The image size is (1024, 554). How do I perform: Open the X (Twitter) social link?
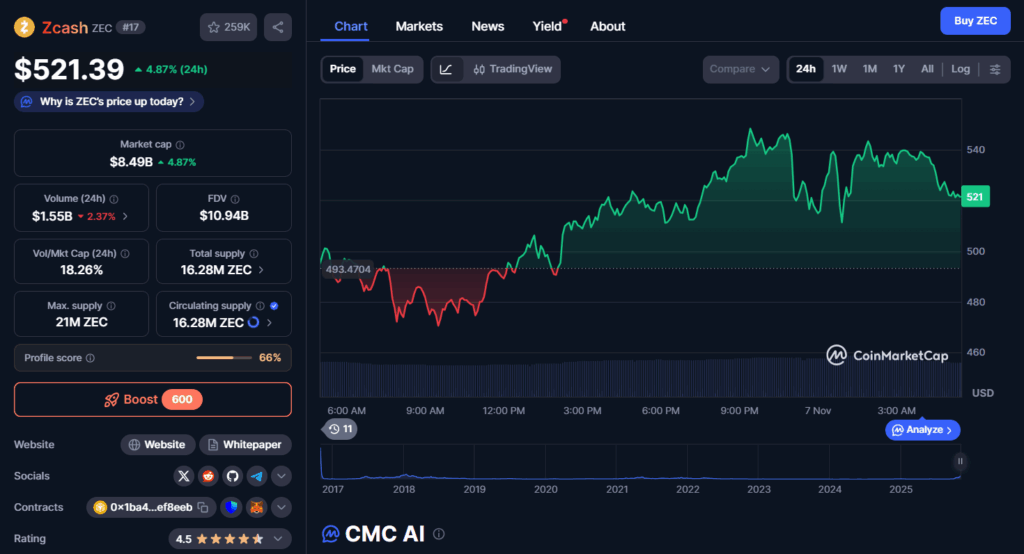tap(183, 476)
